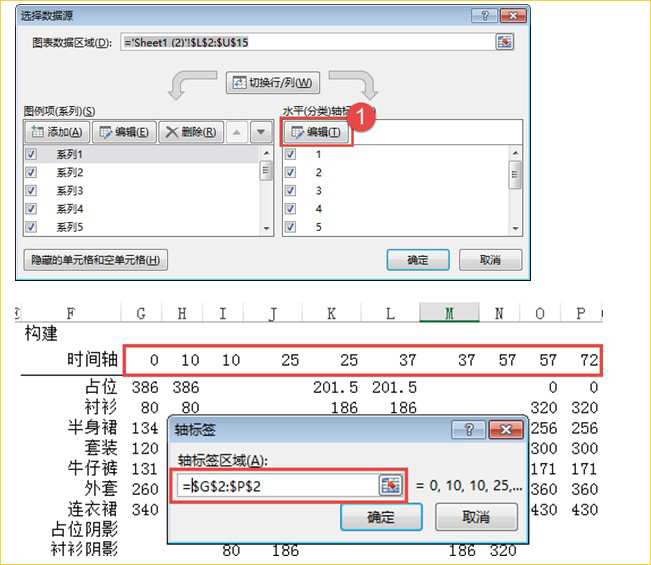Toggle category label 5 checkbox
The height and width of the screenshot is (565, 651).
coord(290,227)
